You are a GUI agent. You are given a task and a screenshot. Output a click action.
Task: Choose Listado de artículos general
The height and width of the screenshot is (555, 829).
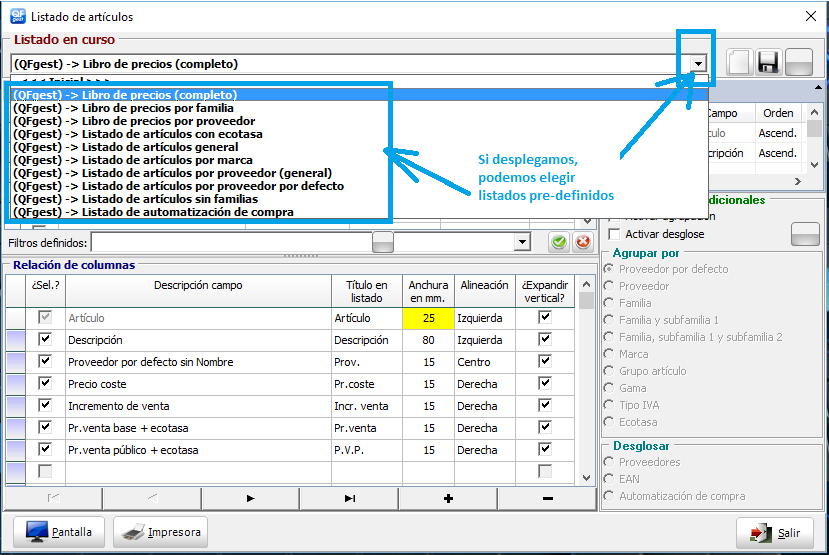(360, 147)
